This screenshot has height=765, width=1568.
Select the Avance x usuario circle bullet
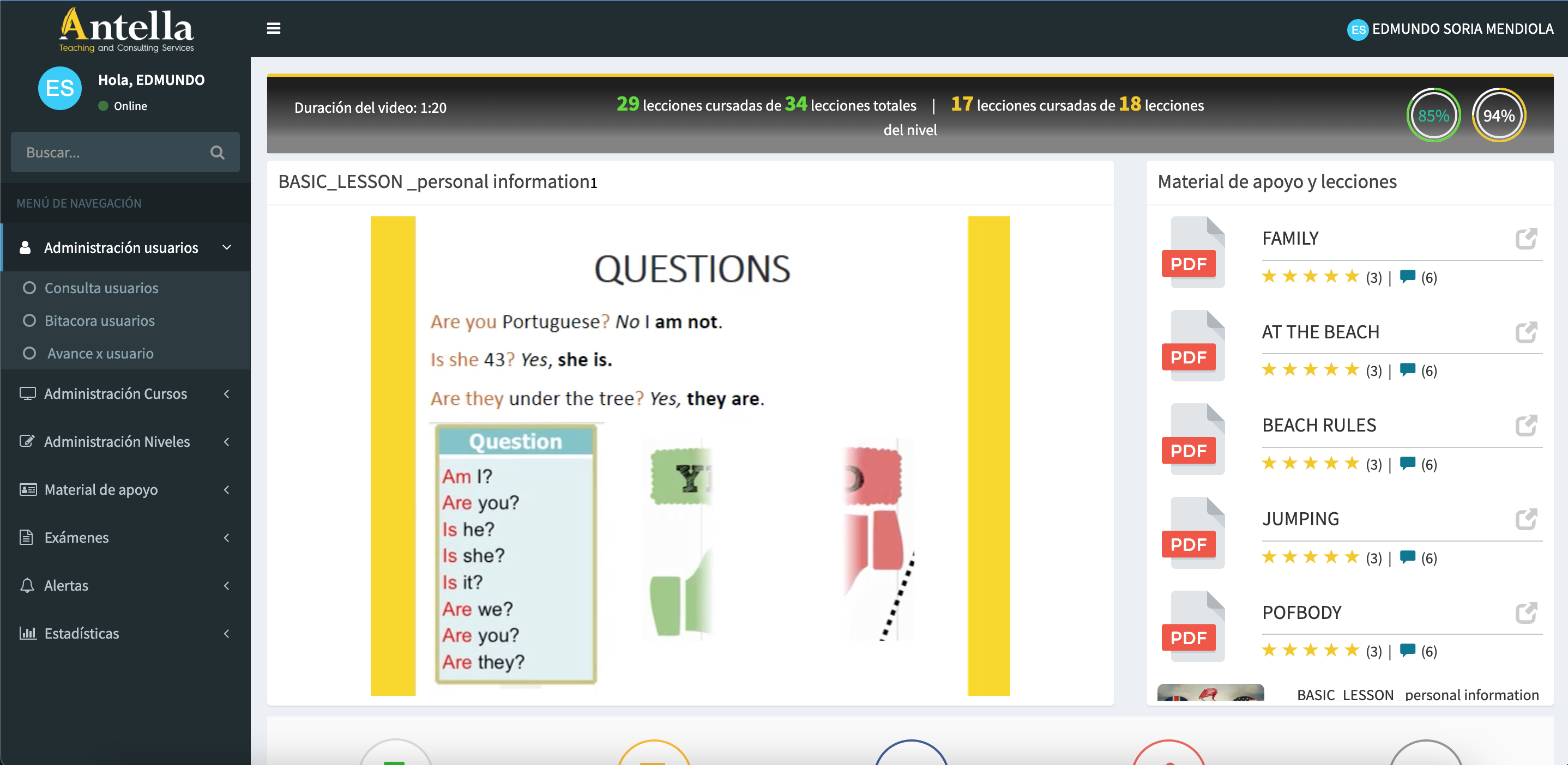pos(29,353)
